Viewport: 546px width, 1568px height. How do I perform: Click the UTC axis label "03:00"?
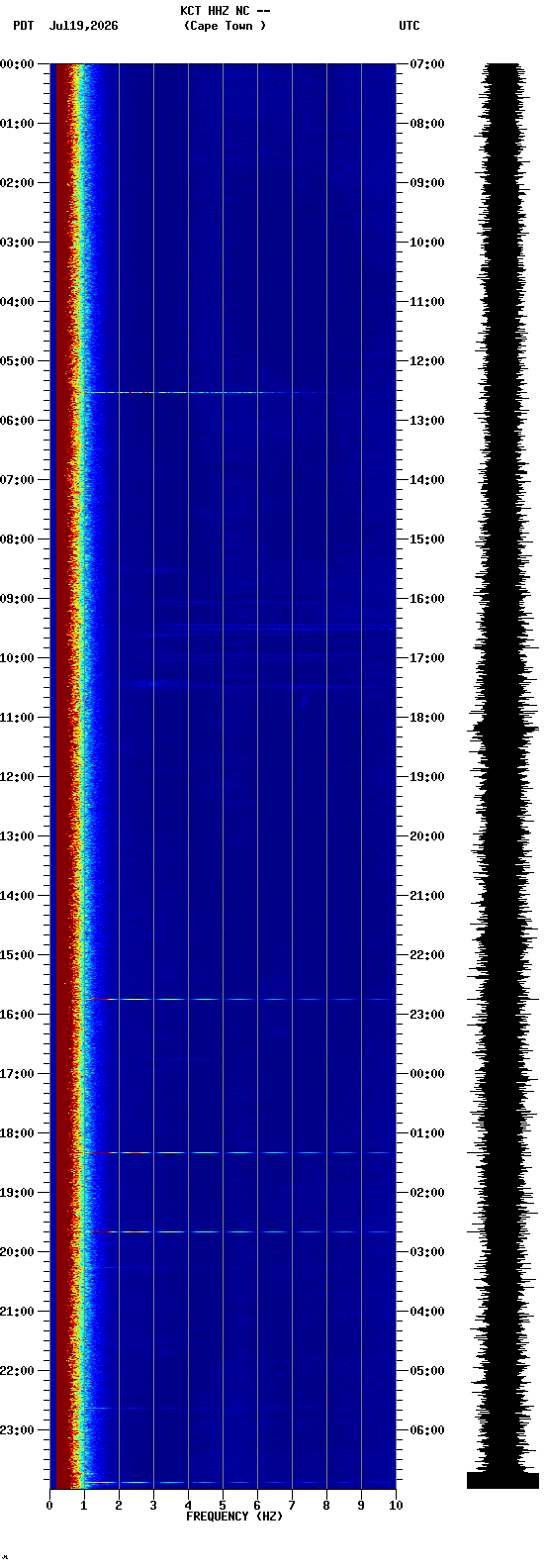click(427, 1252)
